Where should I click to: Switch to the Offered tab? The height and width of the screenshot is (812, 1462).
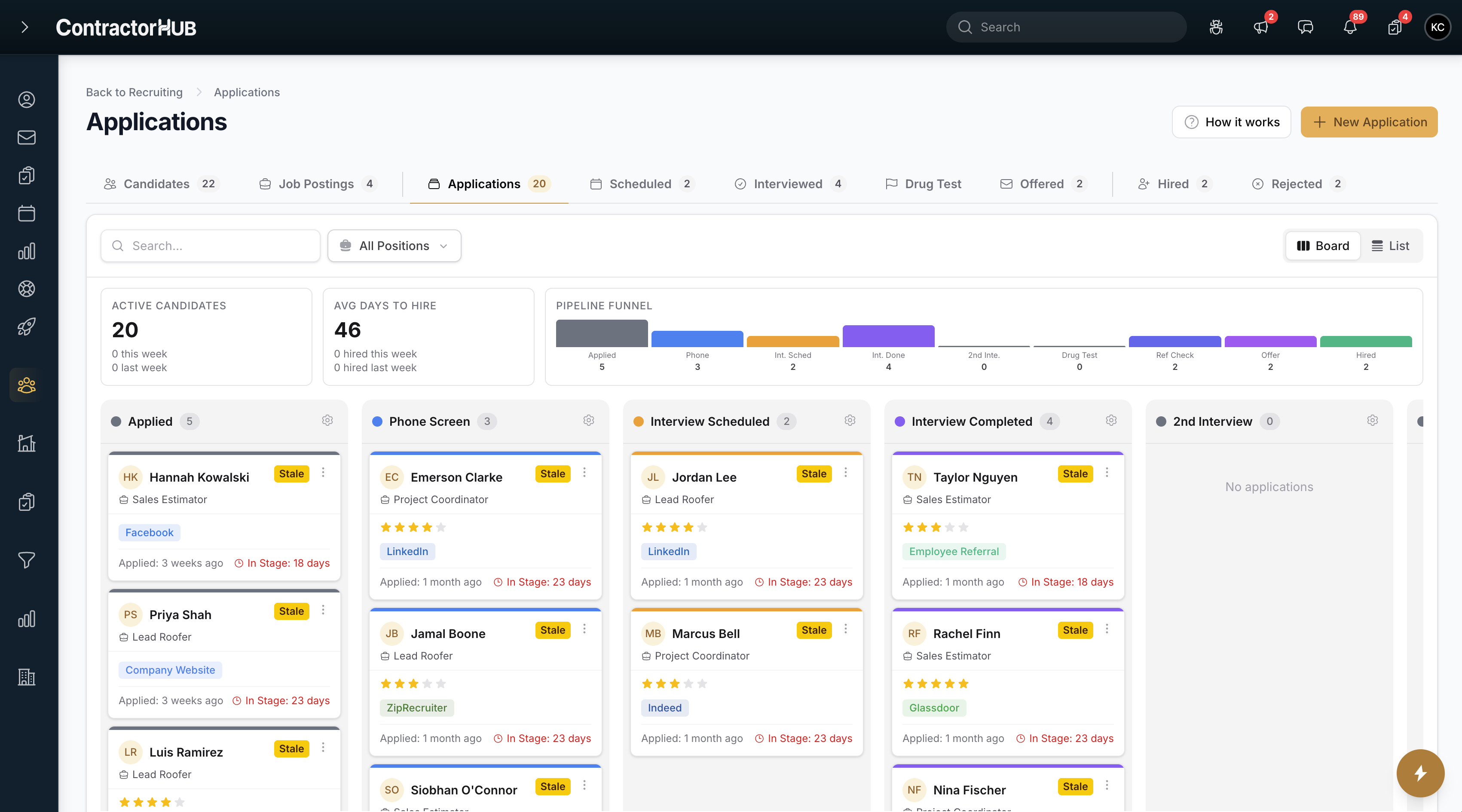click(x=1043, y=184)
